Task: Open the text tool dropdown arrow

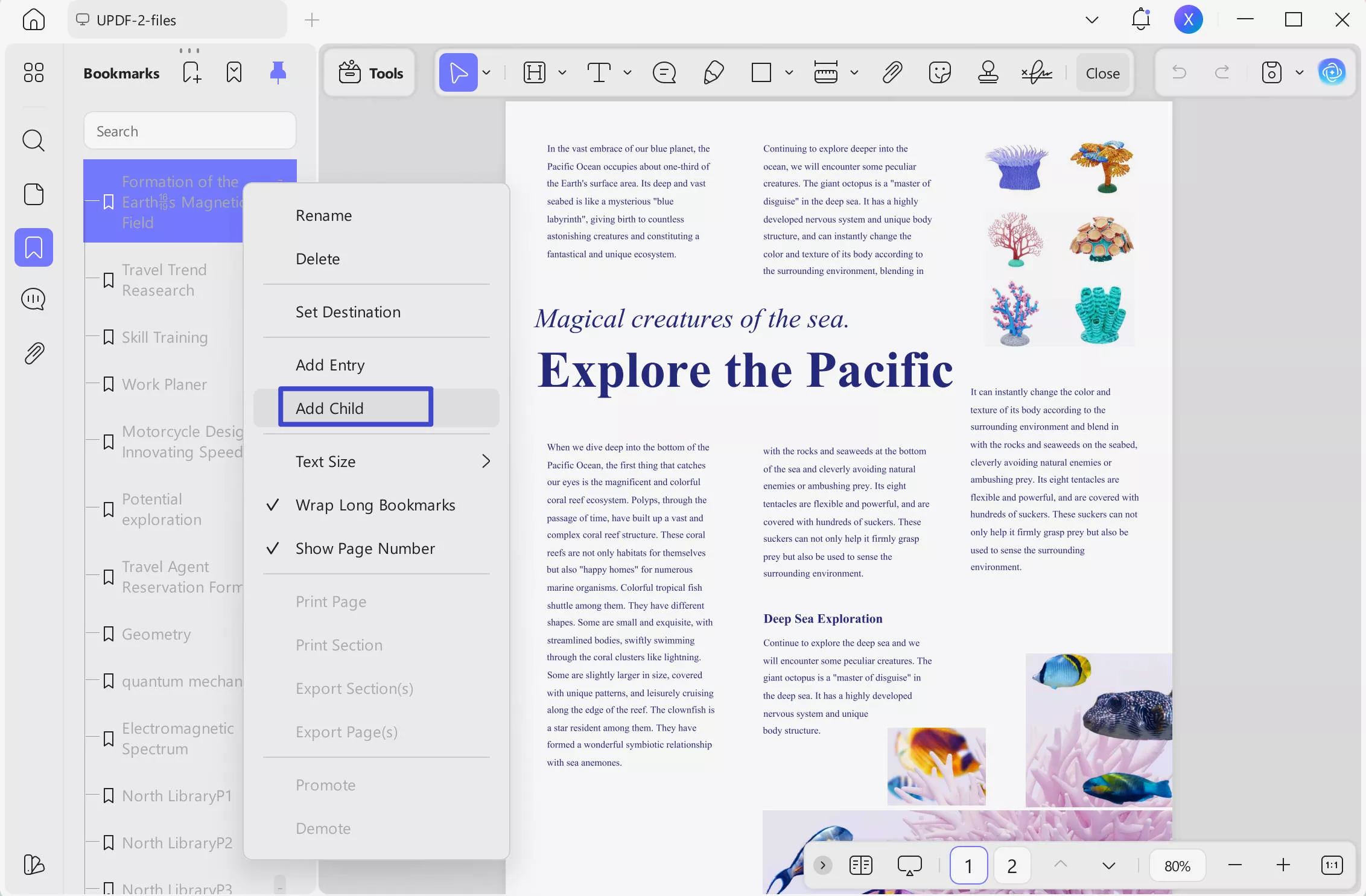Action: point(627,73)
